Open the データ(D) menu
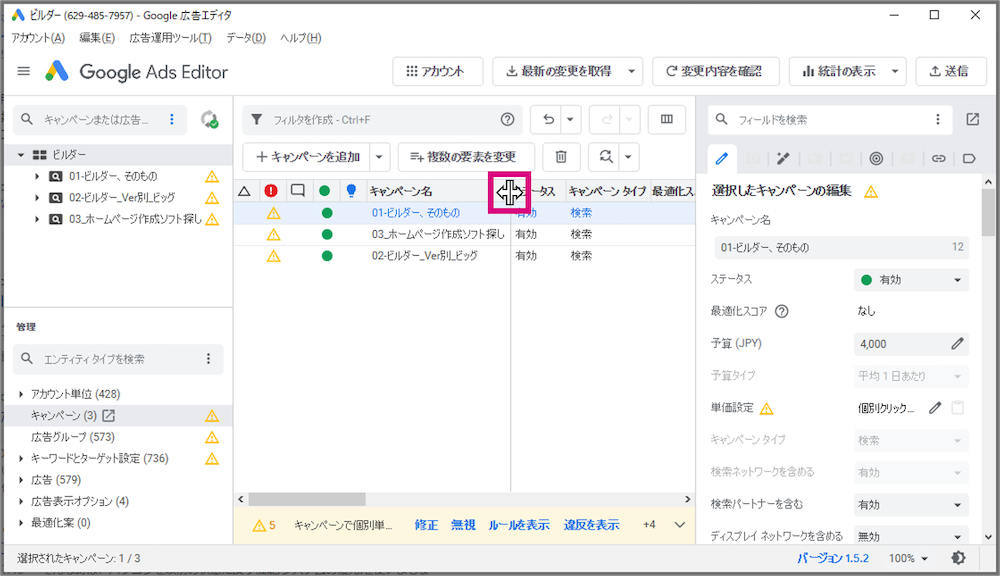Screen dimensions: 1000x576 pyautogui.click(x=246, y=38)
